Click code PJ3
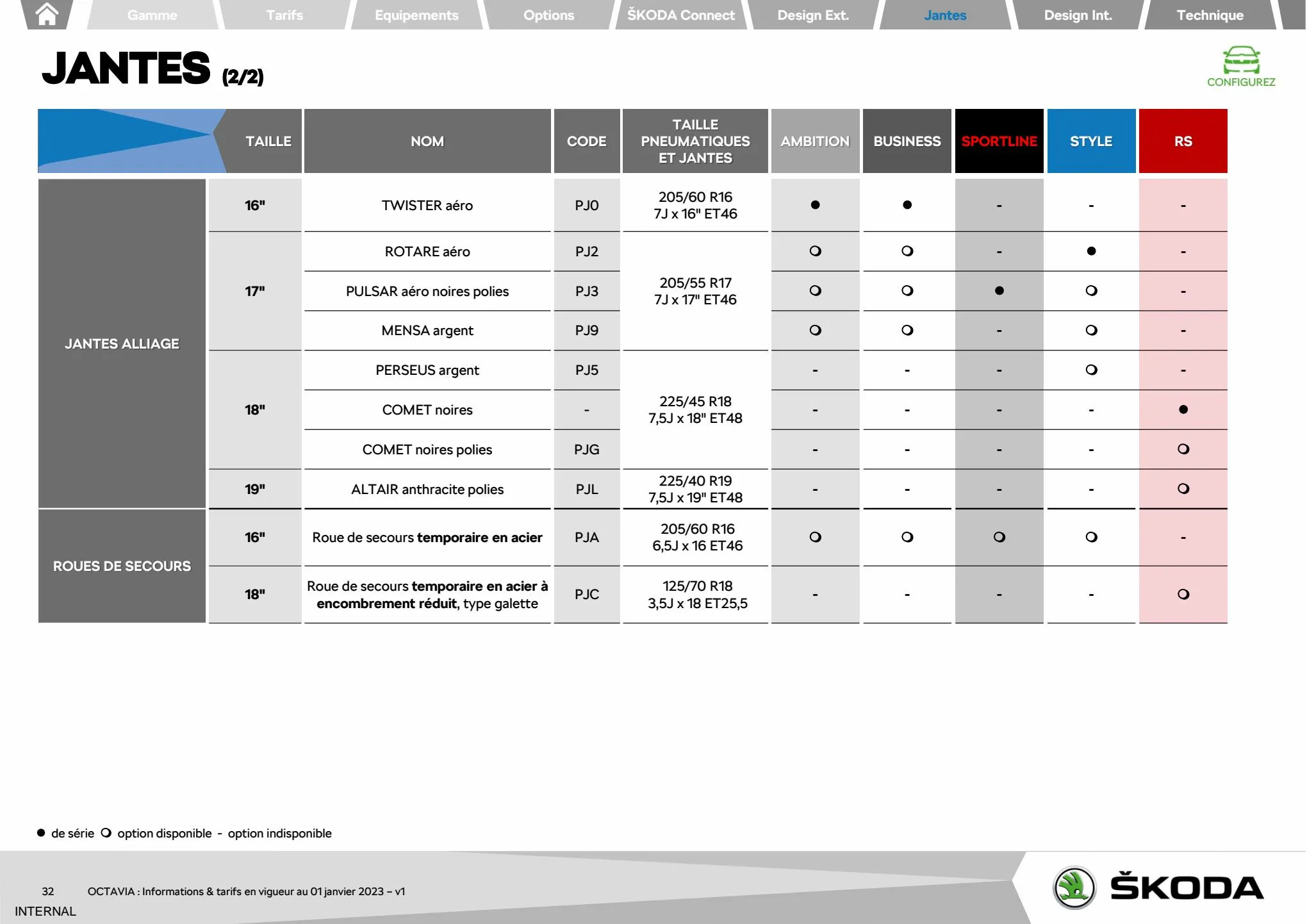The image size is (1307, 924). pos(587,292)
